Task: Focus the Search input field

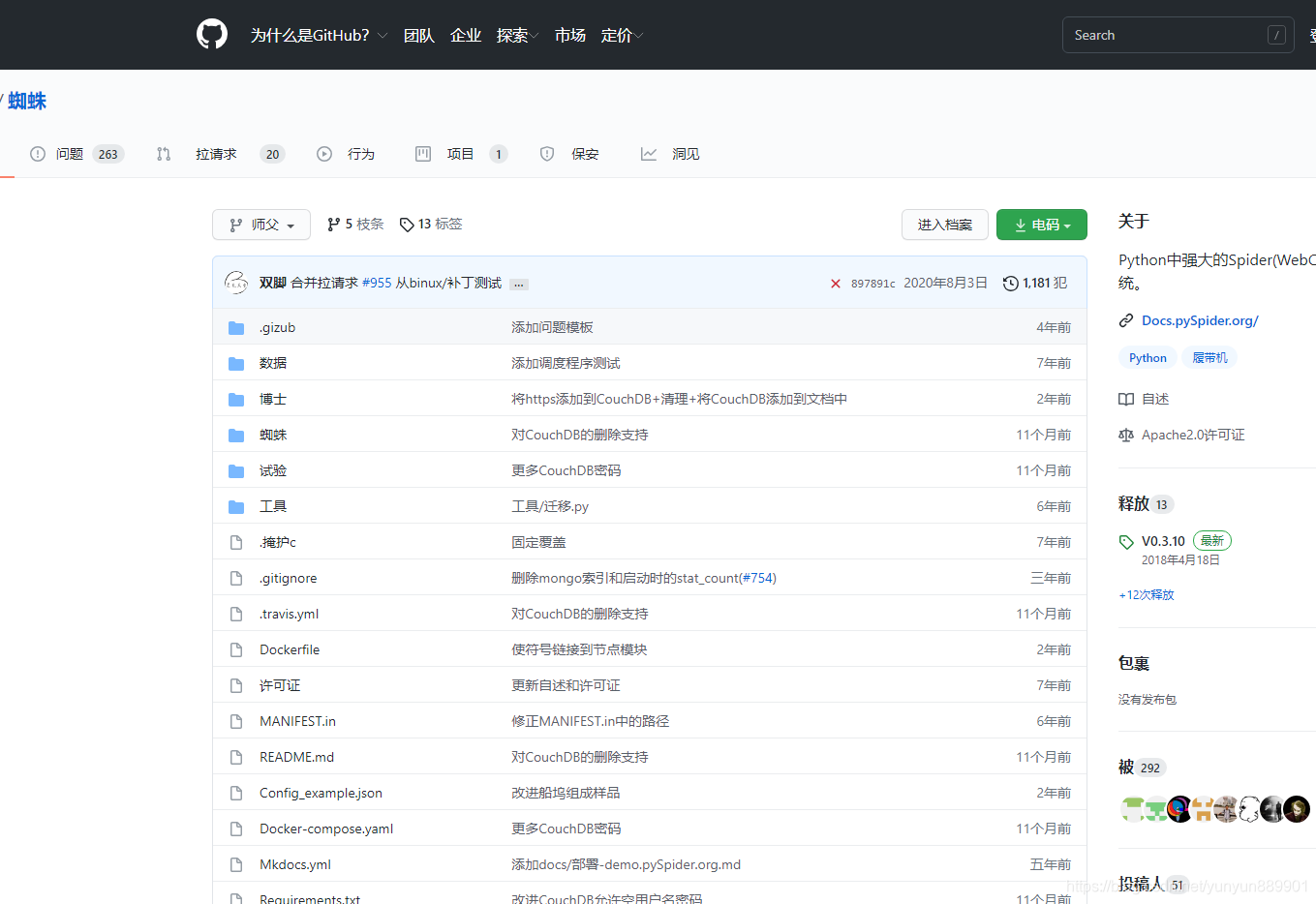Action: tap(1178, 35)
